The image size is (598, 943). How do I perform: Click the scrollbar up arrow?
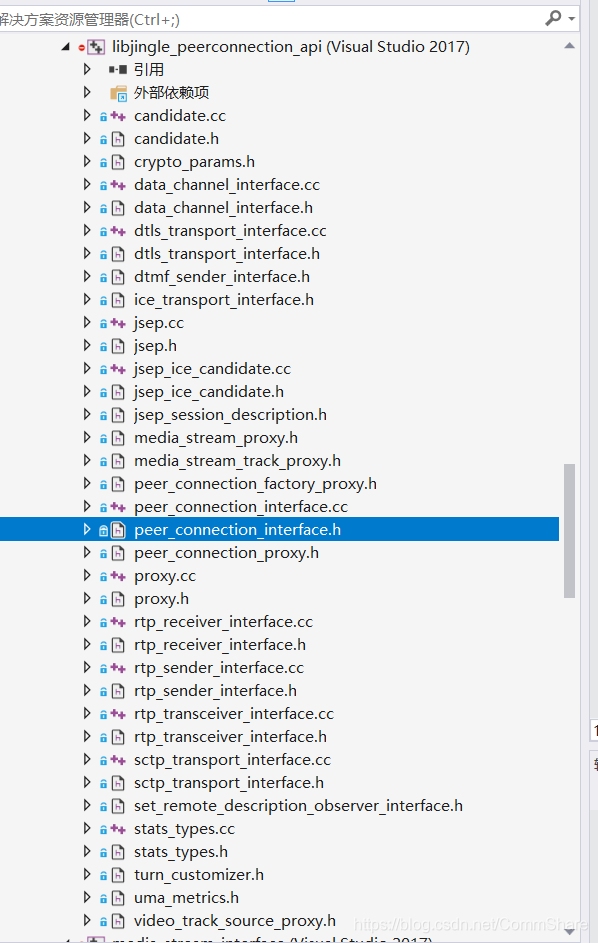click(x=569, y=46)
